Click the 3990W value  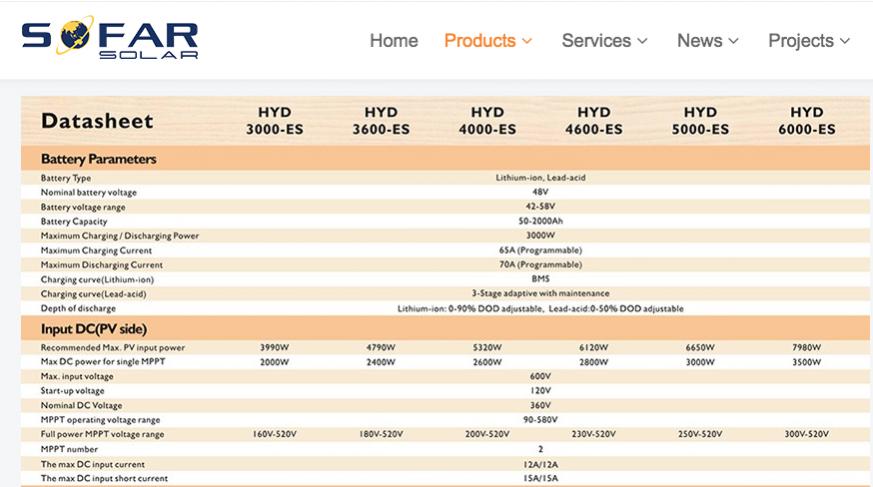click(x=274, y=347)
